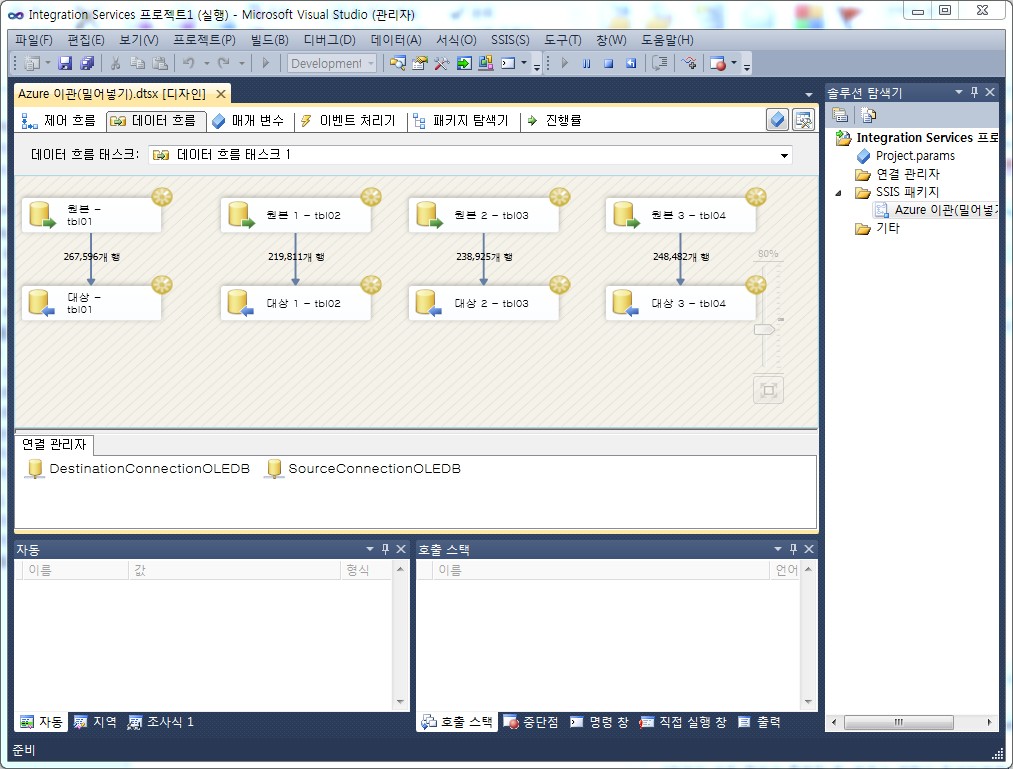Select the 원본 3 - tbl04 source component

coord(680,215)
